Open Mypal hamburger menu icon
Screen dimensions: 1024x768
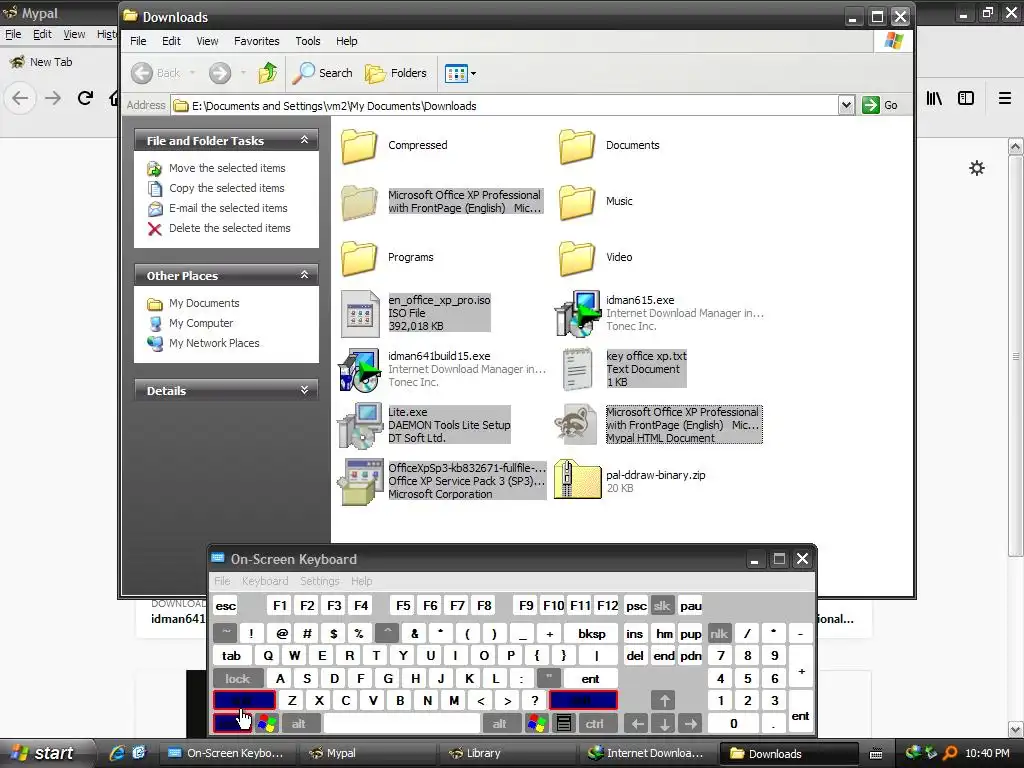(x=1004, y=98)
